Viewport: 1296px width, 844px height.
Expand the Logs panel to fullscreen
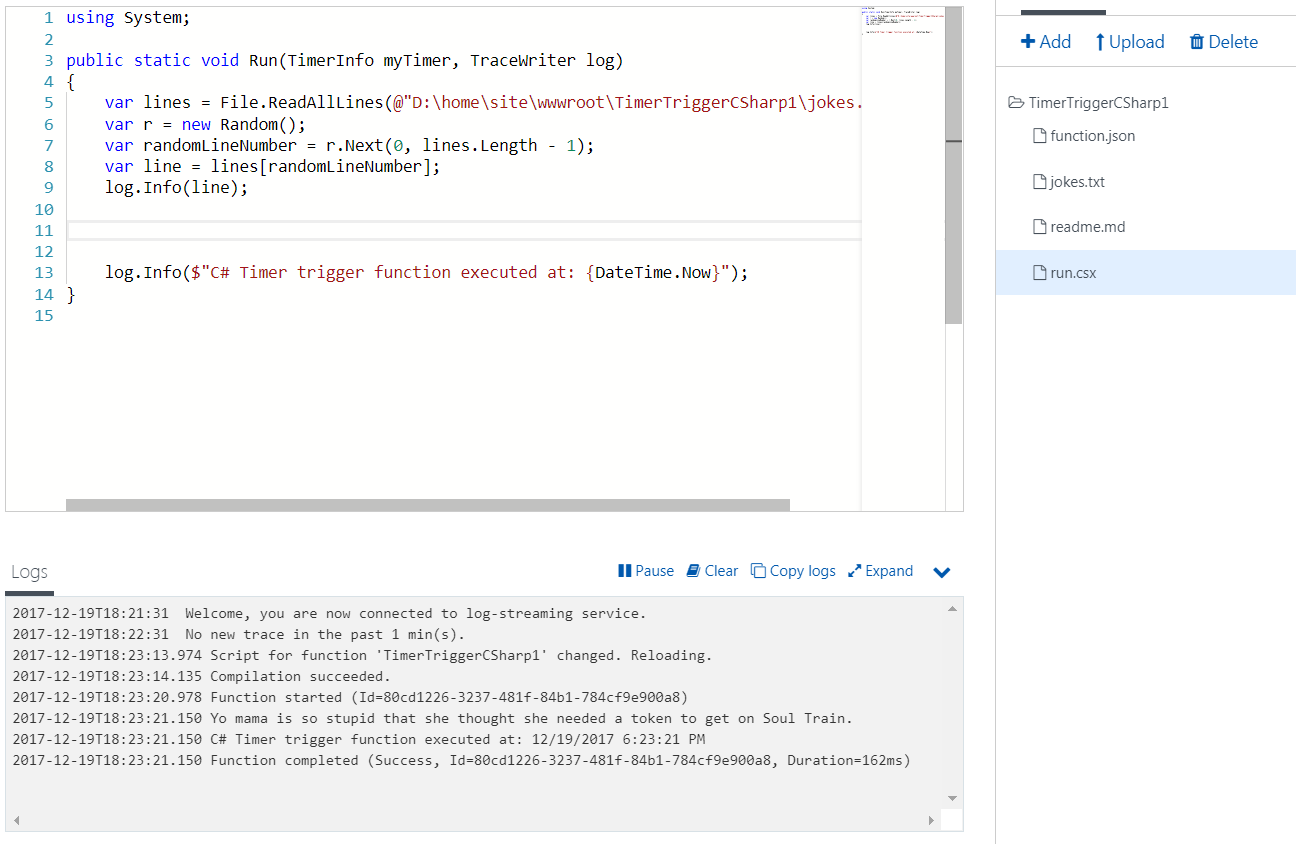tap(880, 570)
